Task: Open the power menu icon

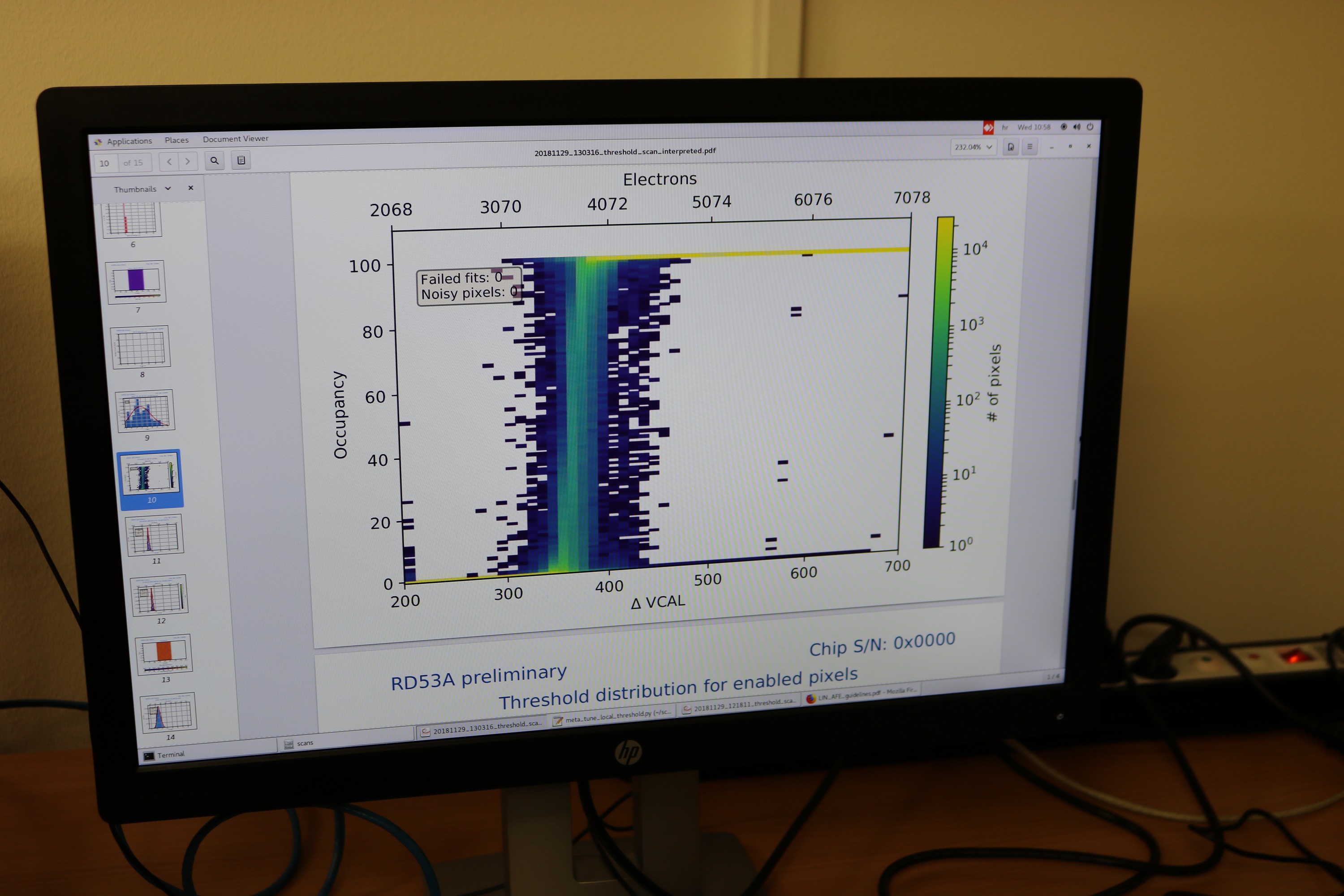Action: coord(1090,127)
